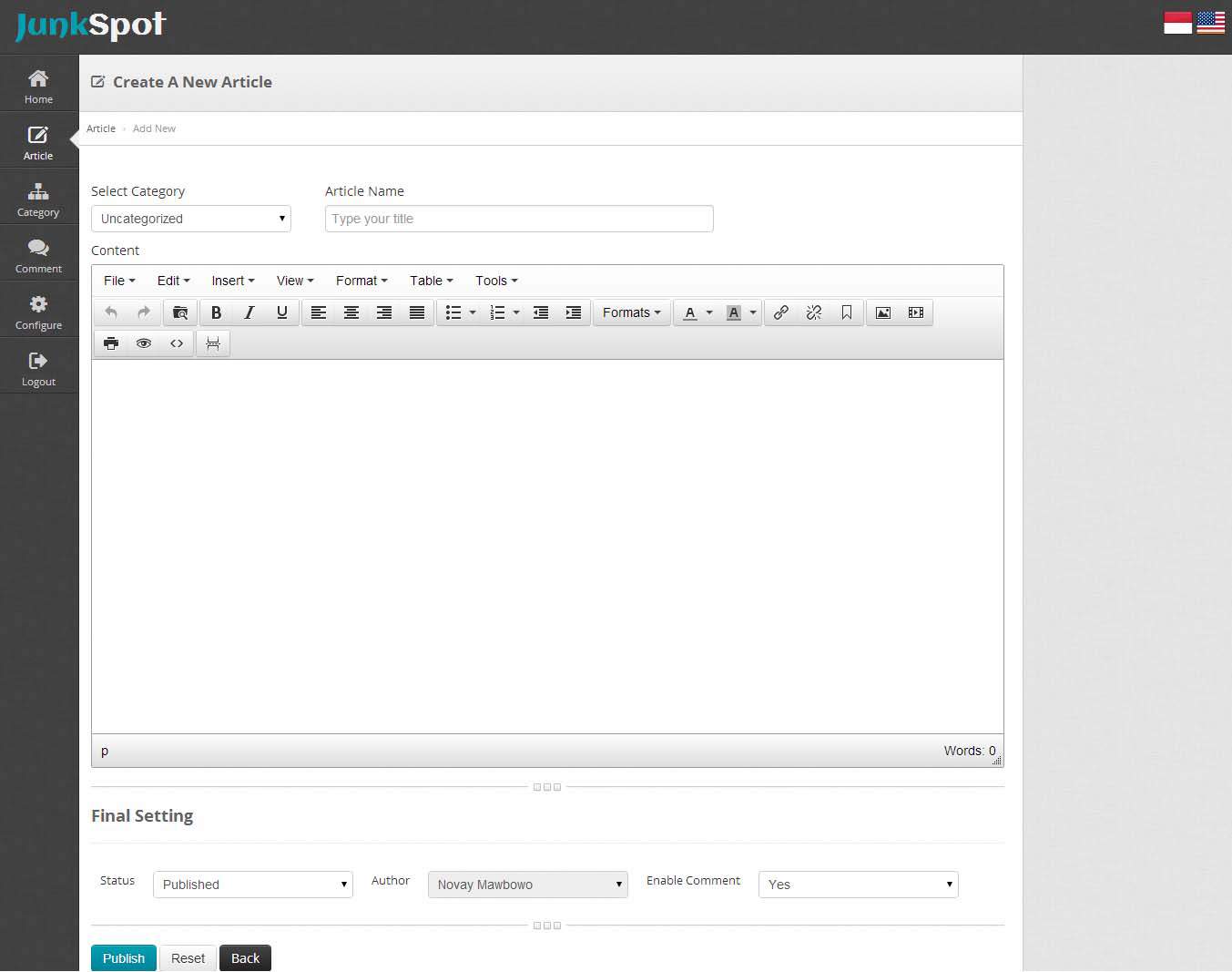Screen dimensions: 1232x972
Task: Click the Redo arrow icon
Action: pos(144,312)
